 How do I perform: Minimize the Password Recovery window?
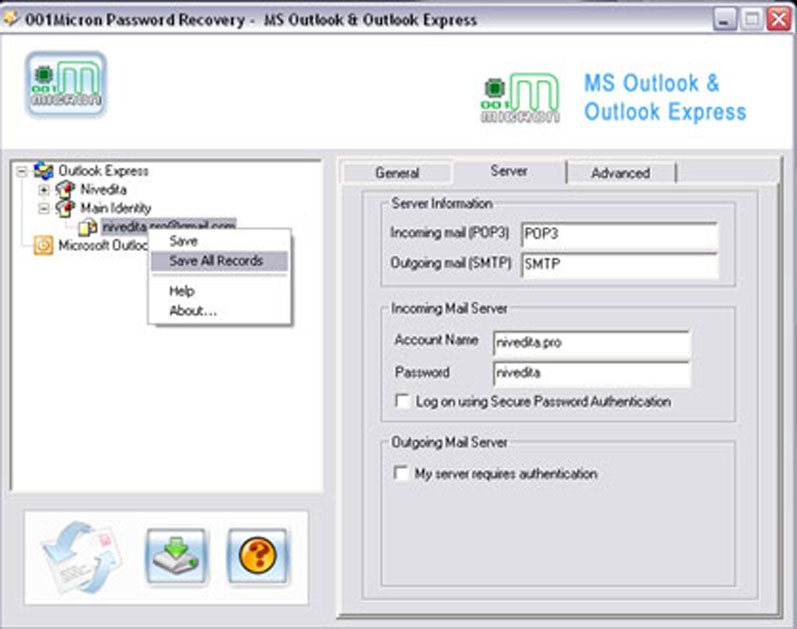[x=725, y=19]
